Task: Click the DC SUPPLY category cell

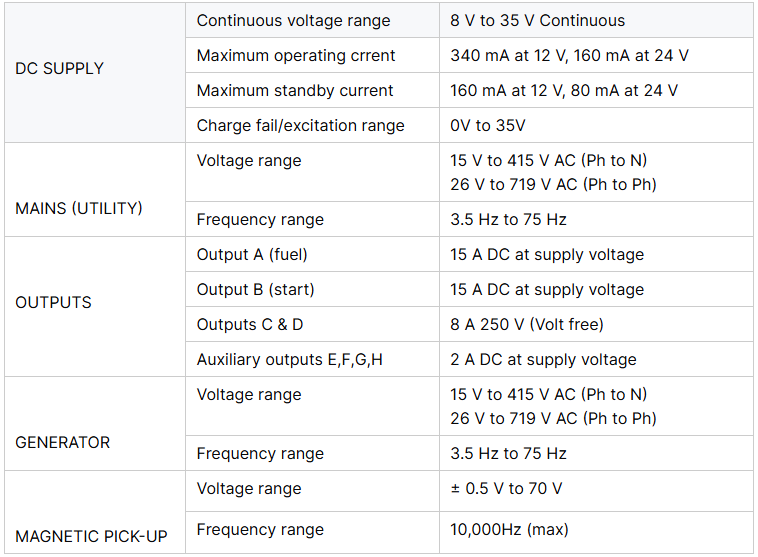Action: point(95,73)
